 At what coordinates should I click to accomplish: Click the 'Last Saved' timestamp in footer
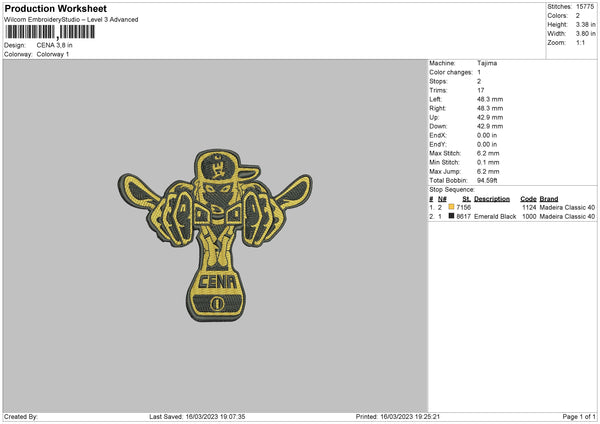(x=197, y=417)
